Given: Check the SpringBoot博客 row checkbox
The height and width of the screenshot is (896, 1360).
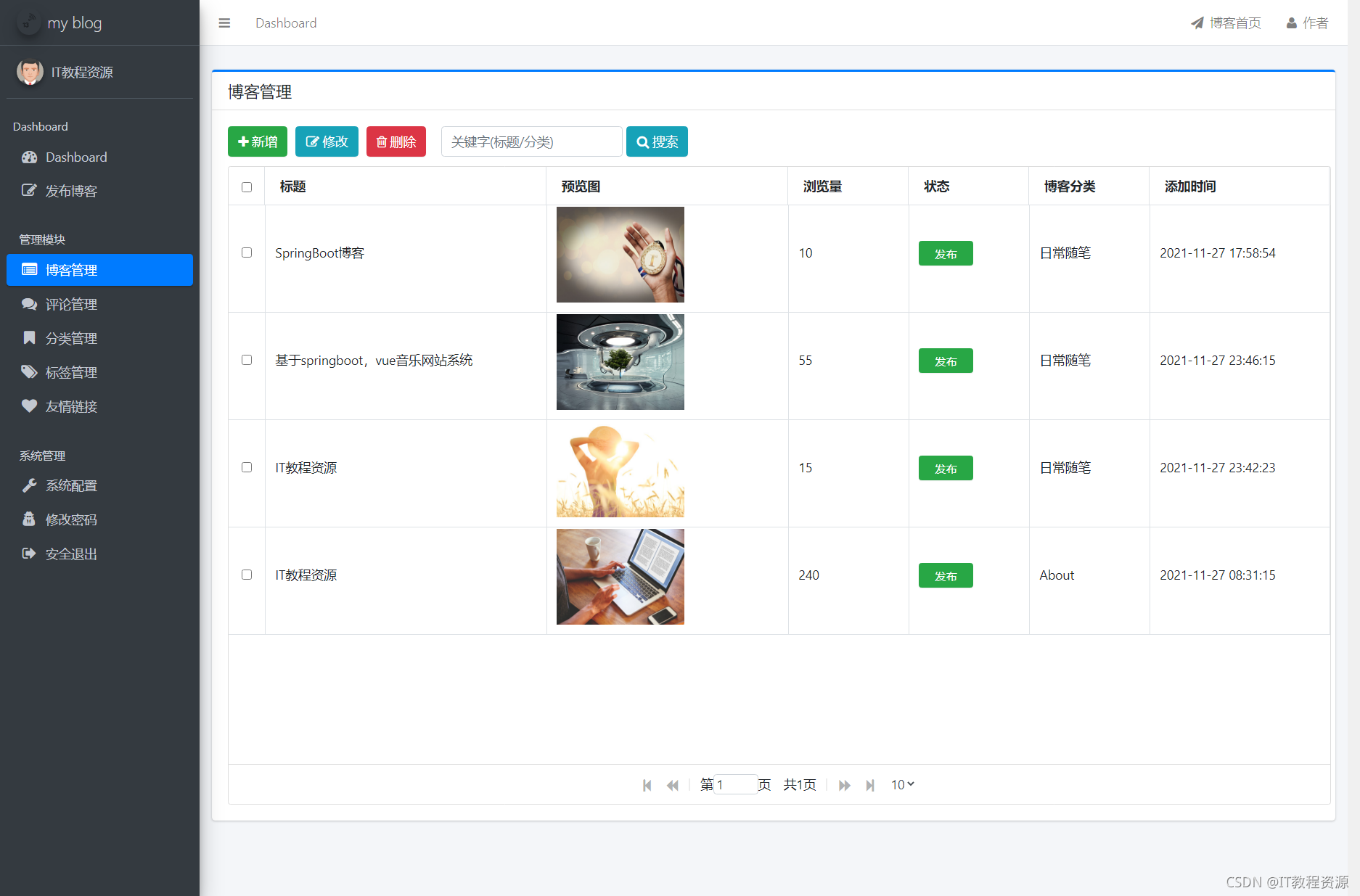Looking at the screenshot, I should tap(247, 252).
